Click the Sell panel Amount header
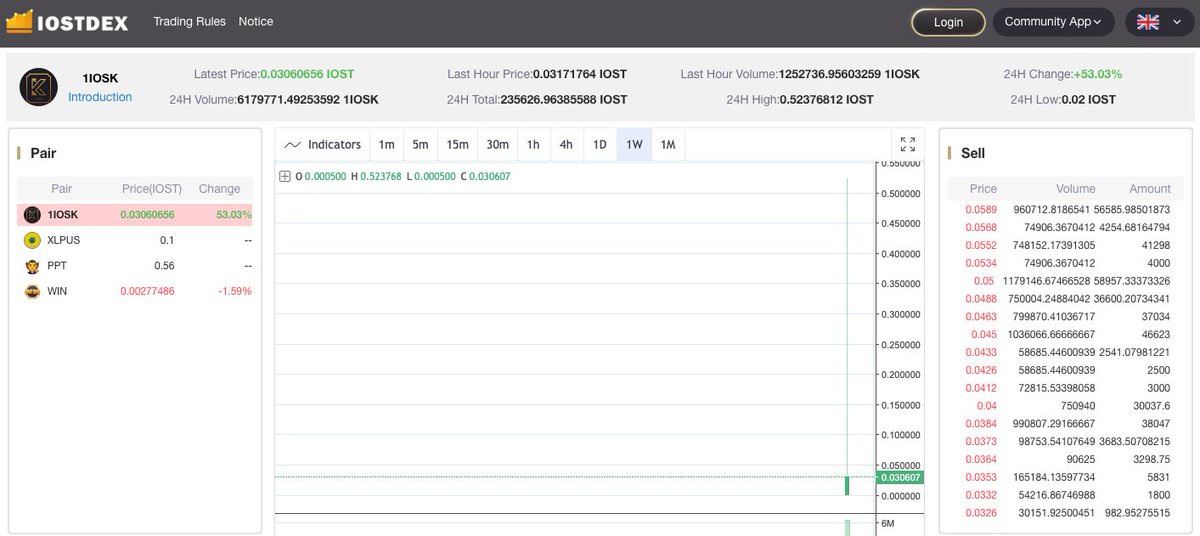The width and height of the screenshot is (1200, 536). coord(1150,188)
